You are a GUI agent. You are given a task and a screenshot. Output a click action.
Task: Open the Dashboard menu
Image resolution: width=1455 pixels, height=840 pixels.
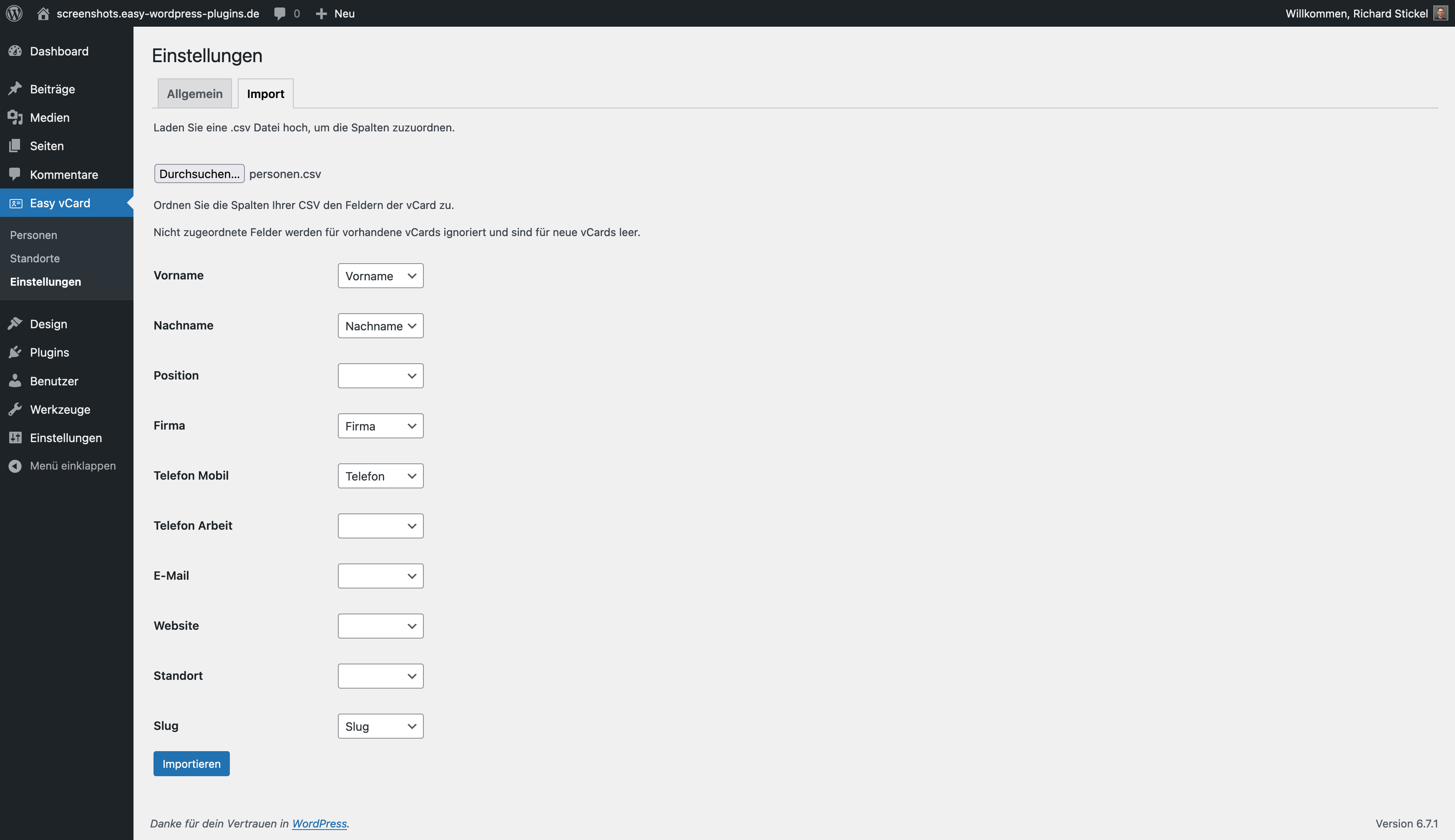pos(66,51)
